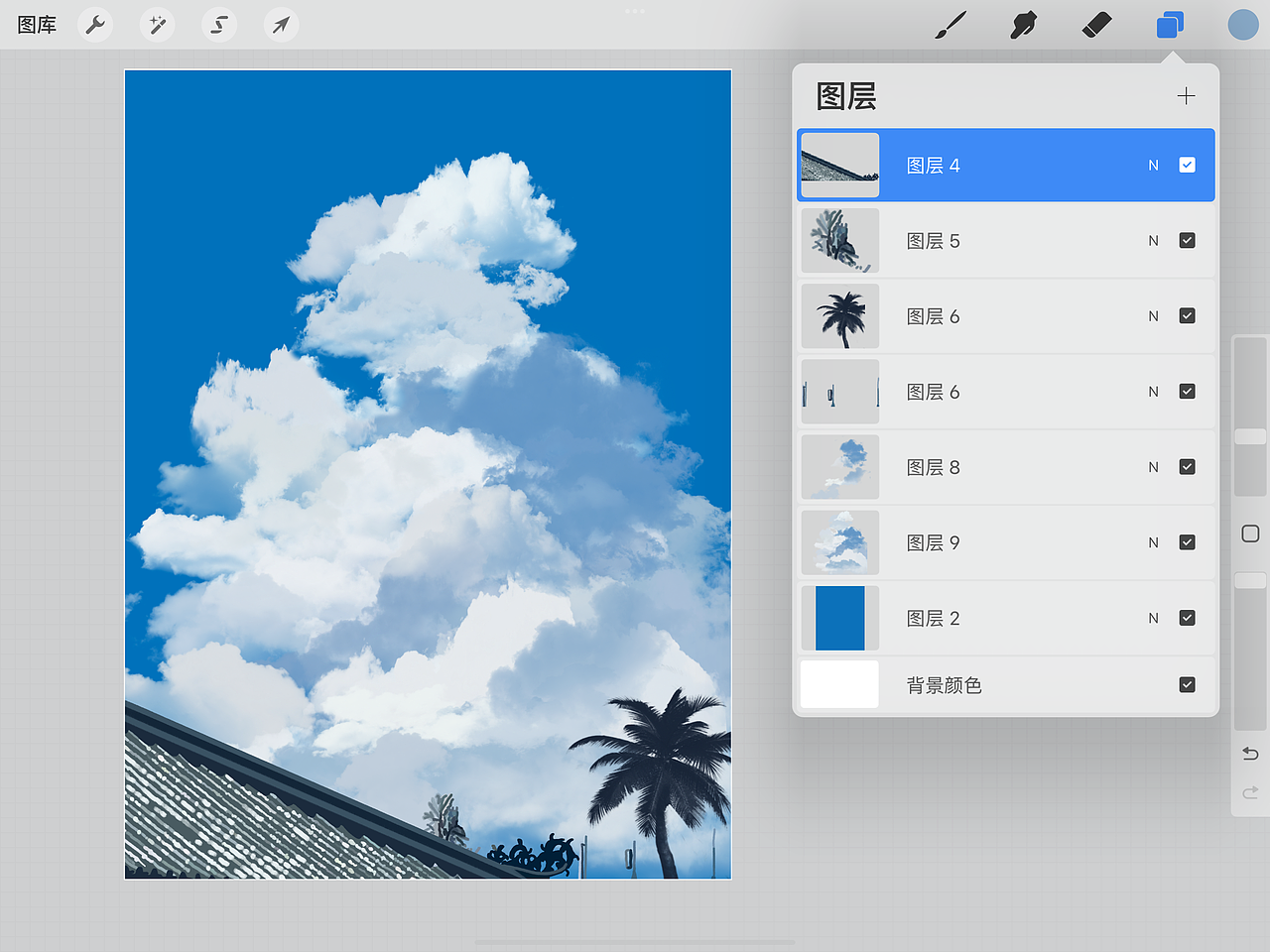The image size is (1270, 952).
Task: Select the Eraser tool
Action: [x=1096, y=25]
